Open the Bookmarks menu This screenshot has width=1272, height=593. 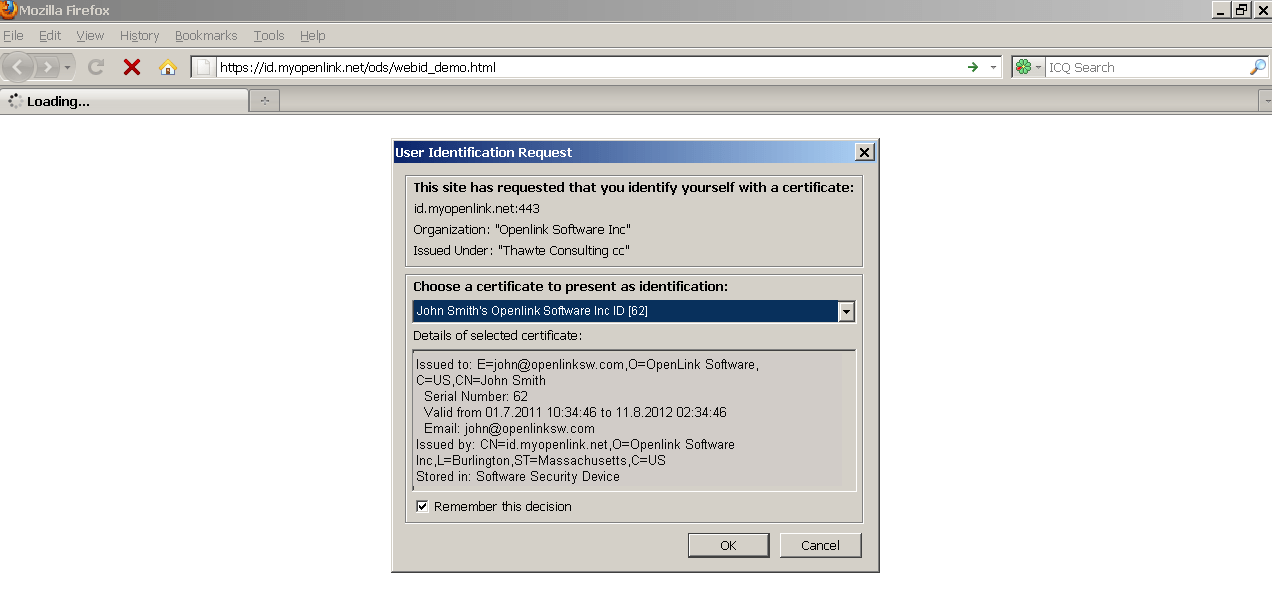click(206, 35)
